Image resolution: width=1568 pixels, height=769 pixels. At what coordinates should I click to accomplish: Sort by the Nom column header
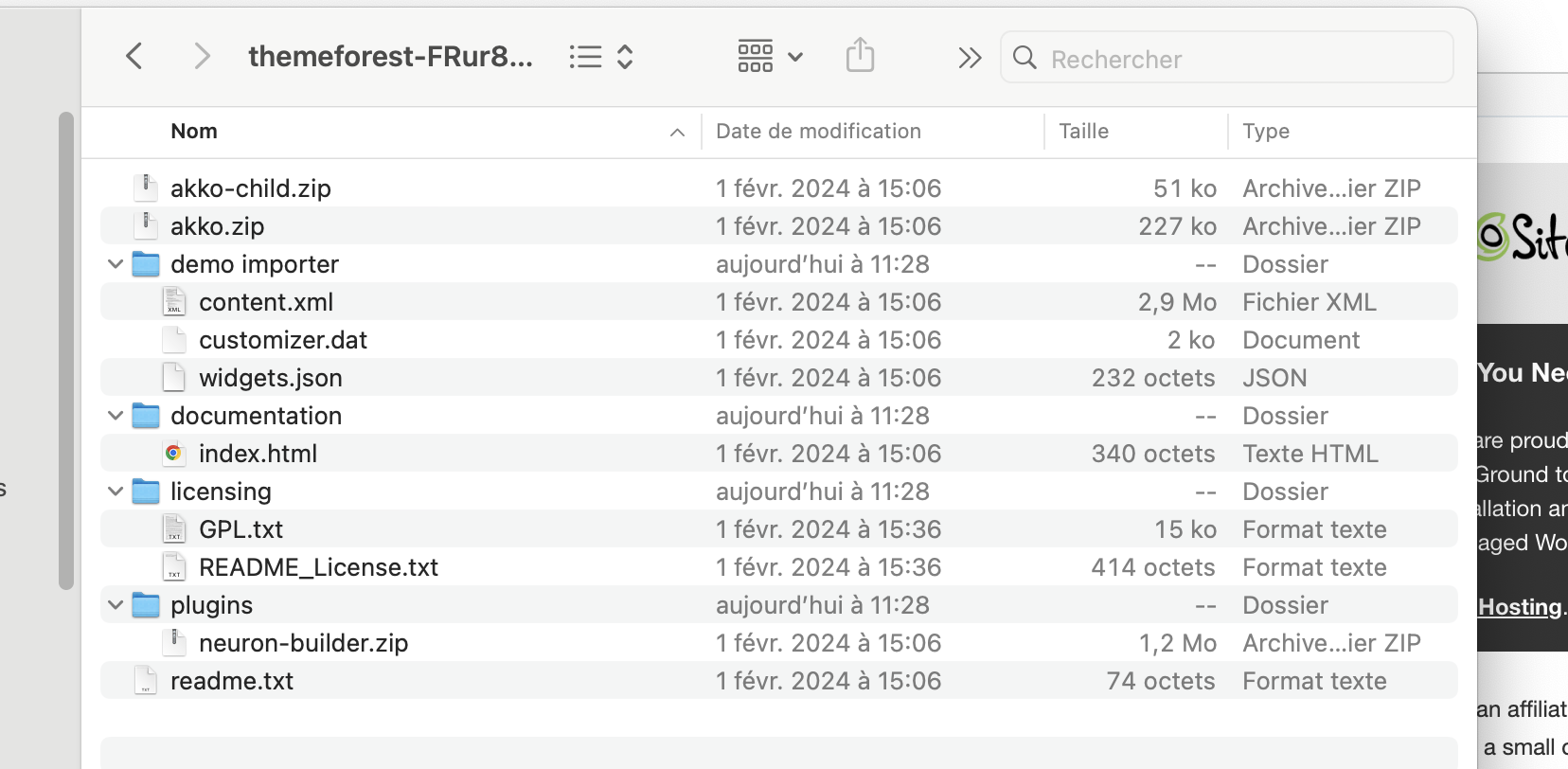(x=194, y=132)
